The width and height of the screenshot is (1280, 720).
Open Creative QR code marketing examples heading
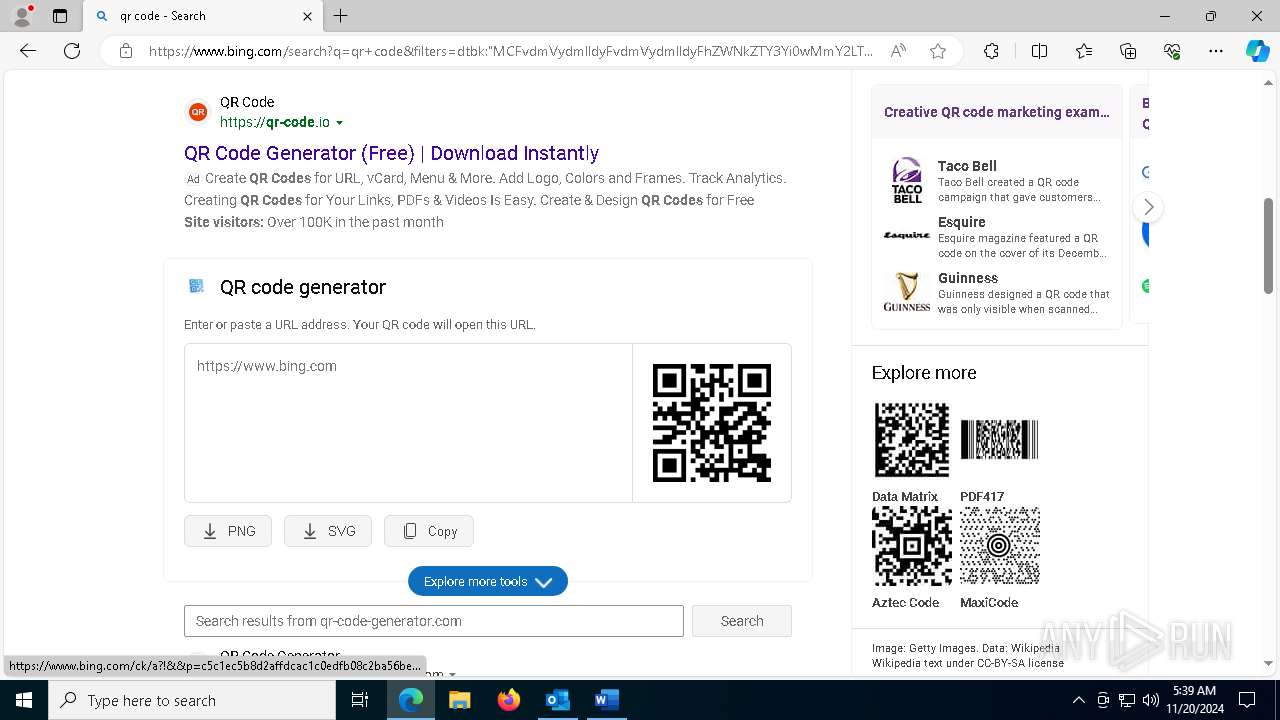pos(997,112)
